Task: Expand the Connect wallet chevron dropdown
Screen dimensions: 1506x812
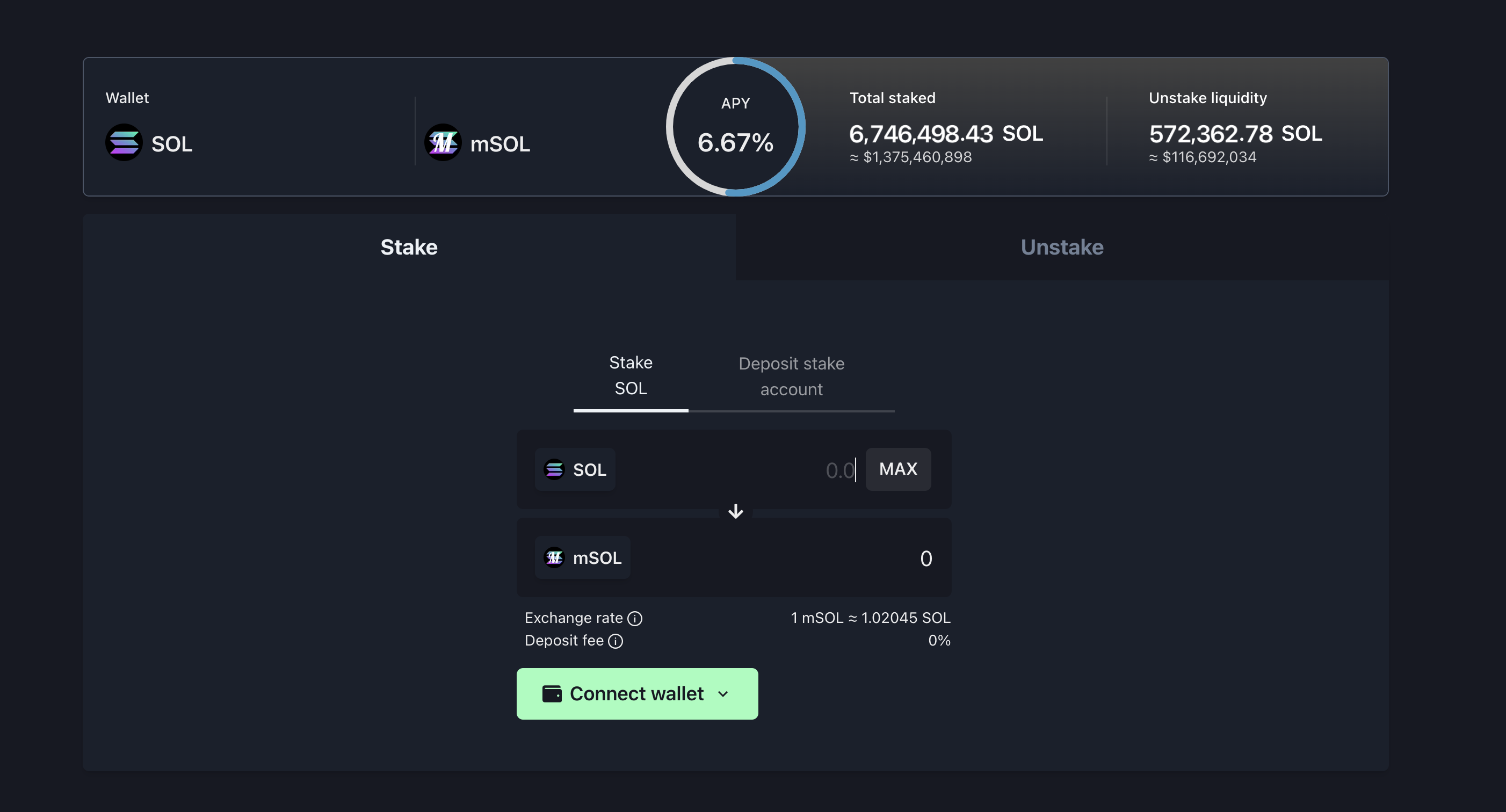Action: click(723, 694)
